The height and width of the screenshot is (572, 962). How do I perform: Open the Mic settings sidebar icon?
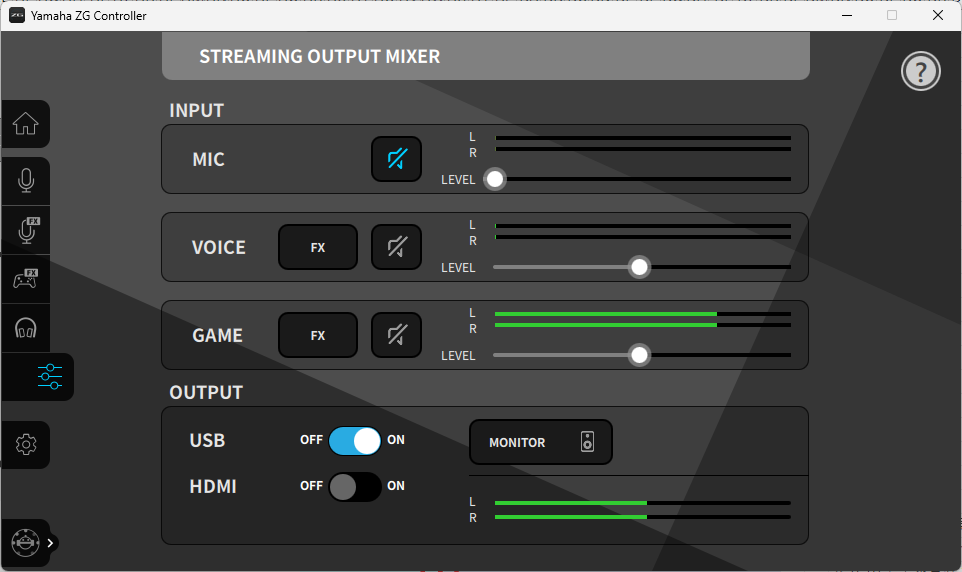click(x=26, y=181)
